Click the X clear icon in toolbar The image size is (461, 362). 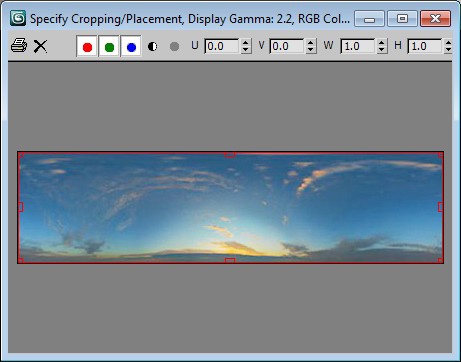pos(40,46)
